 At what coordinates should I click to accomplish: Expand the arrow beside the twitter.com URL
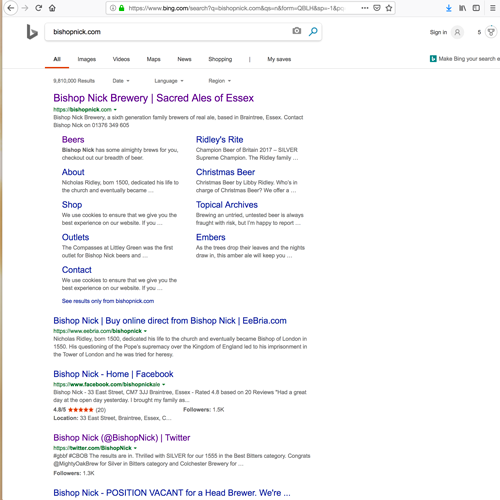tap(135, 448)
